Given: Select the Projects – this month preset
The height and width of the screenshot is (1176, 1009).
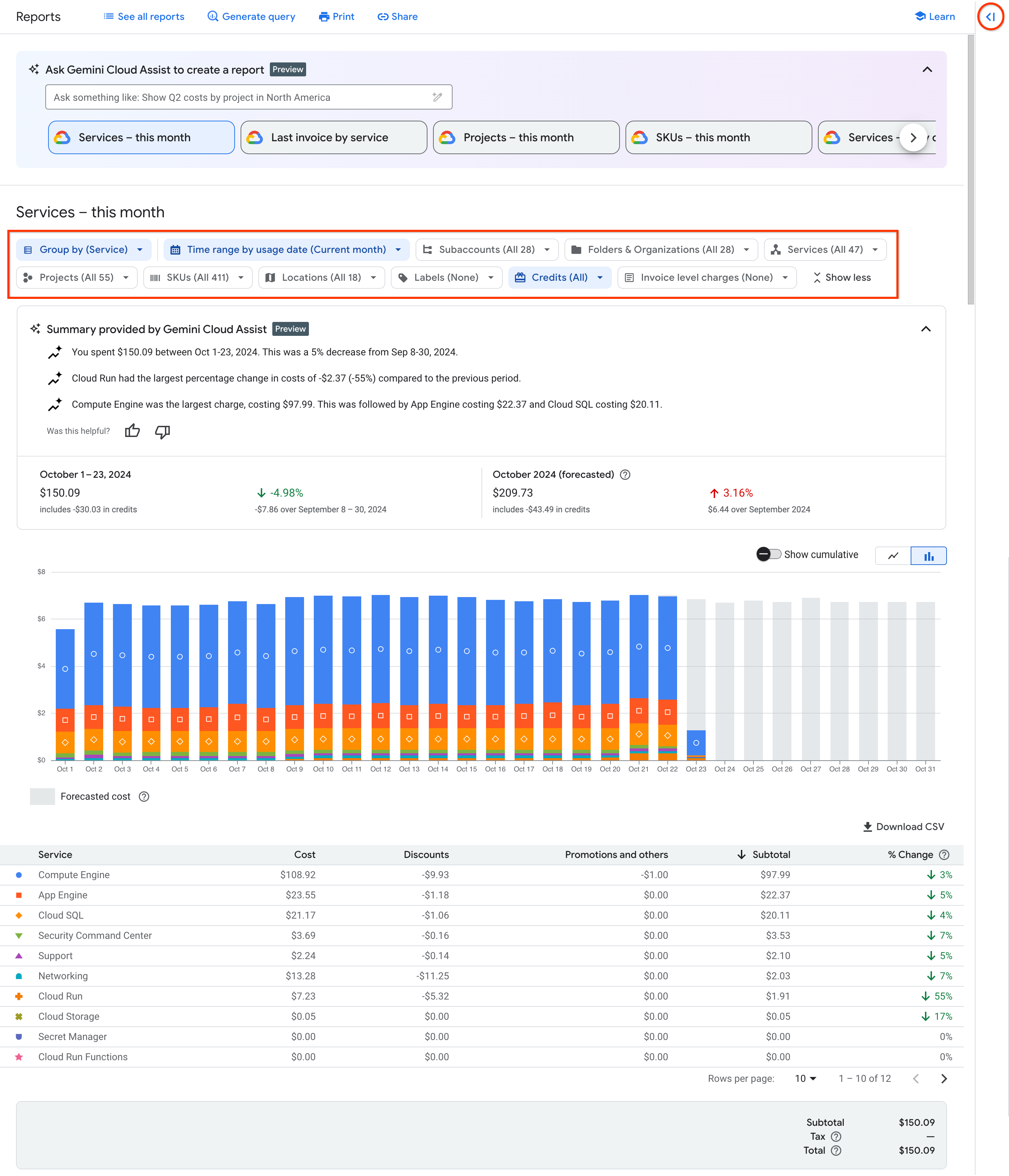Looking at the screenshot, I should (x=526, y=137).
